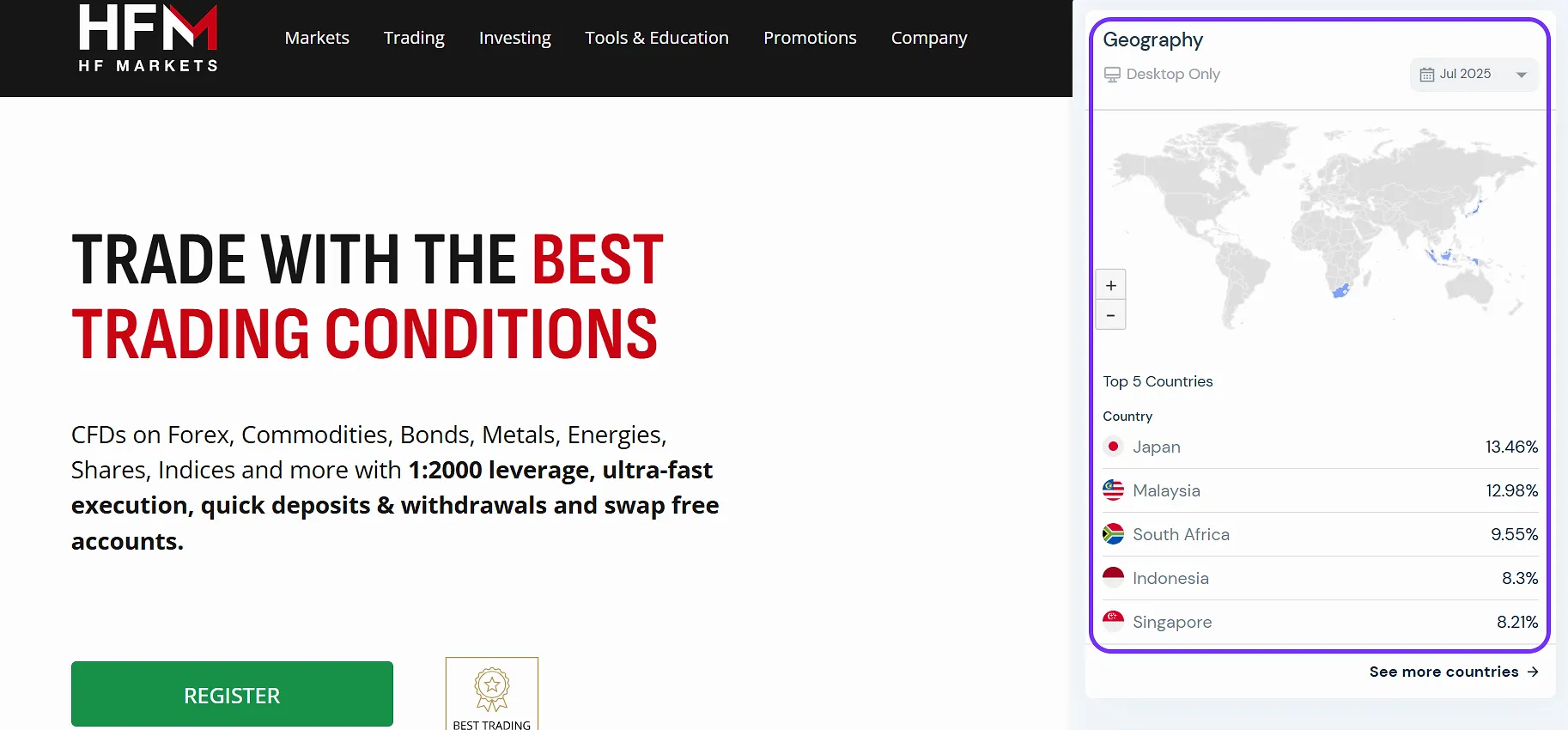Open the Trading menu
This screenshot has height=730, width=1568.
click(414, 38)
